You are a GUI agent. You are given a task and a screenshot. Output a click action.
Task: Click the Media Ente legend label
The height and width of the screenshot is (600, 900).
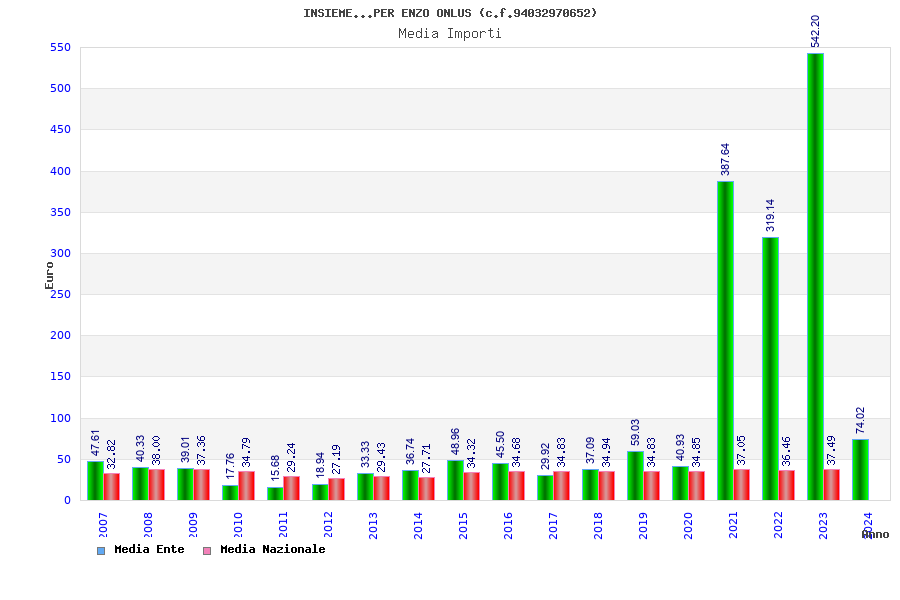click(149, 549)
